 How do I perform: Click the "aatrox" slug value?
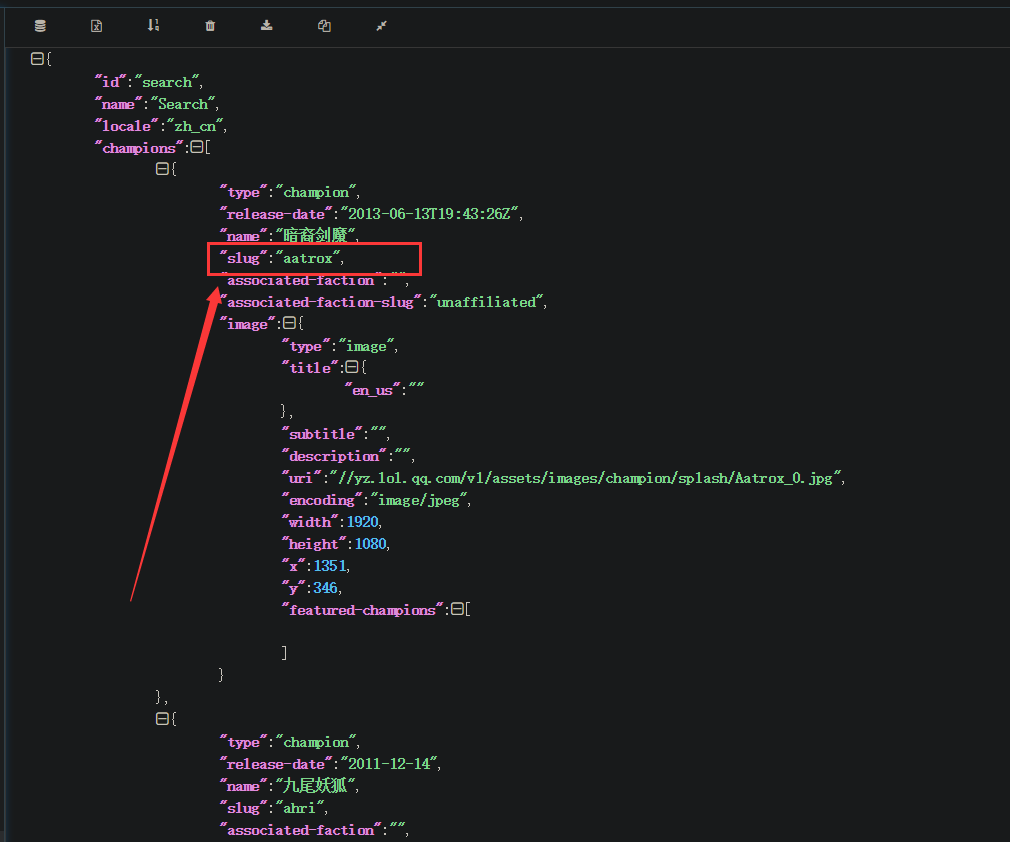[x=308, y=258]
